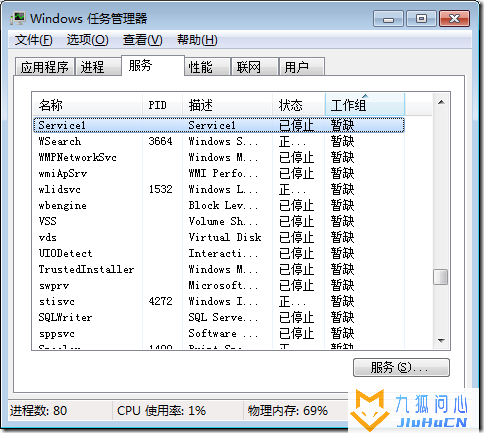Select the WSearch service row
The width and height of the screenshot is (484, 433).
219,141
